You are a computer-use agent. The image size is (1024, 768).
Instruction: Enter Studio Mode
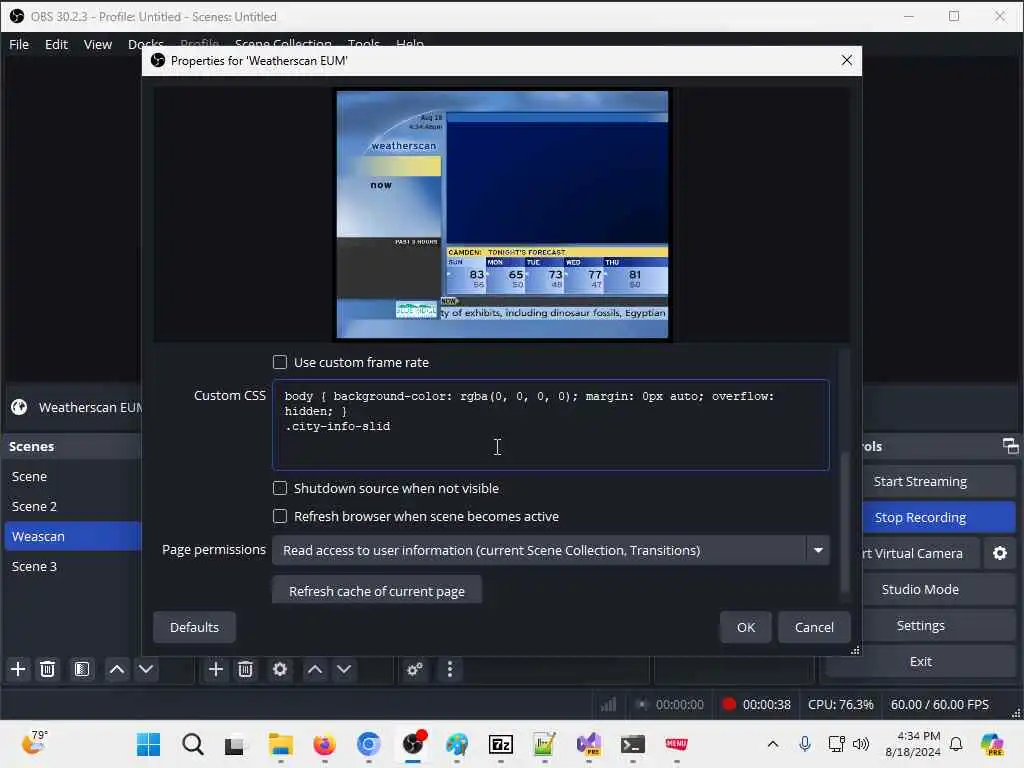(920, 590)
